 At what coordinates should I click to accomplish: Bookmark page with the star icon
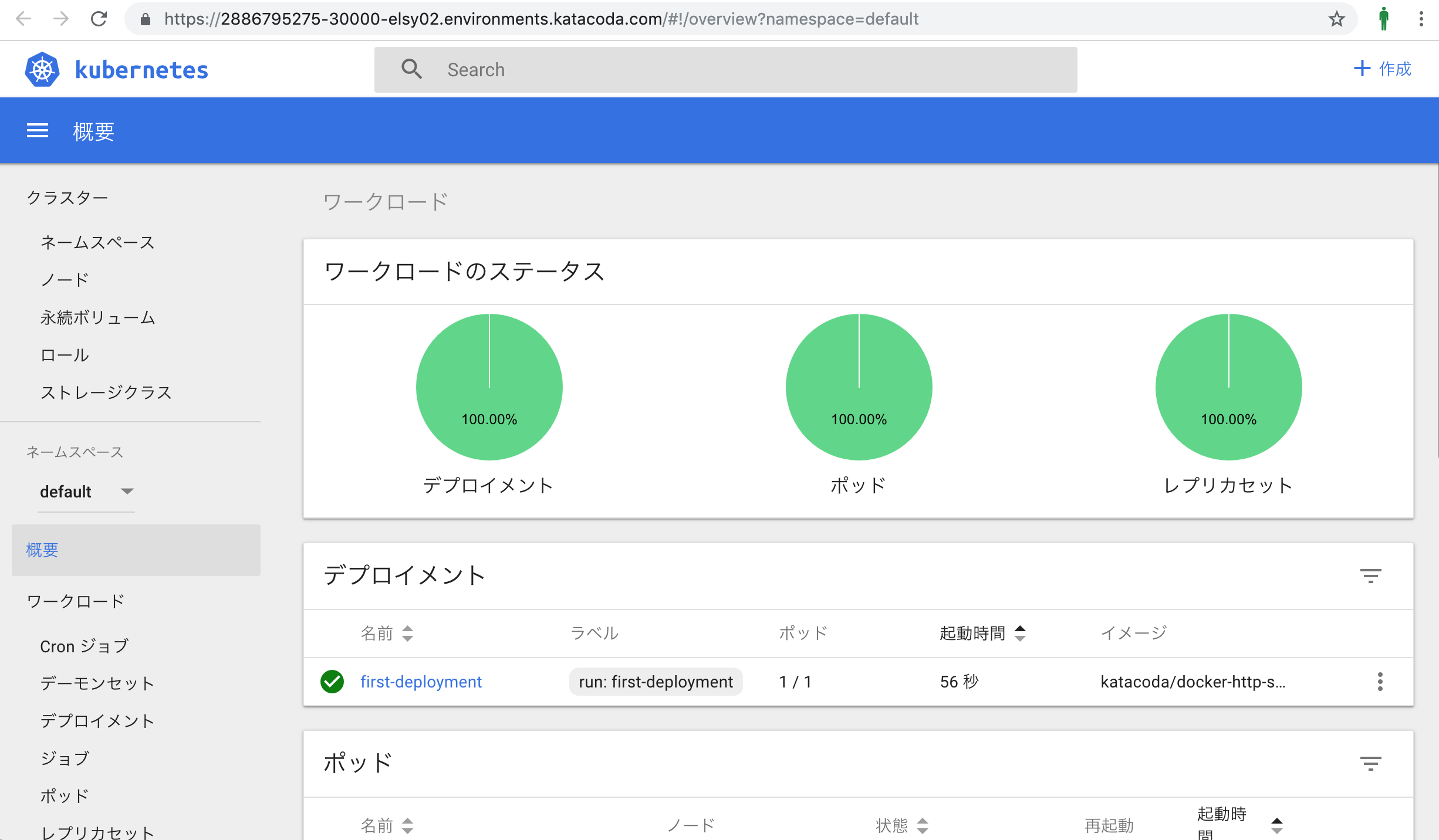1337,19
